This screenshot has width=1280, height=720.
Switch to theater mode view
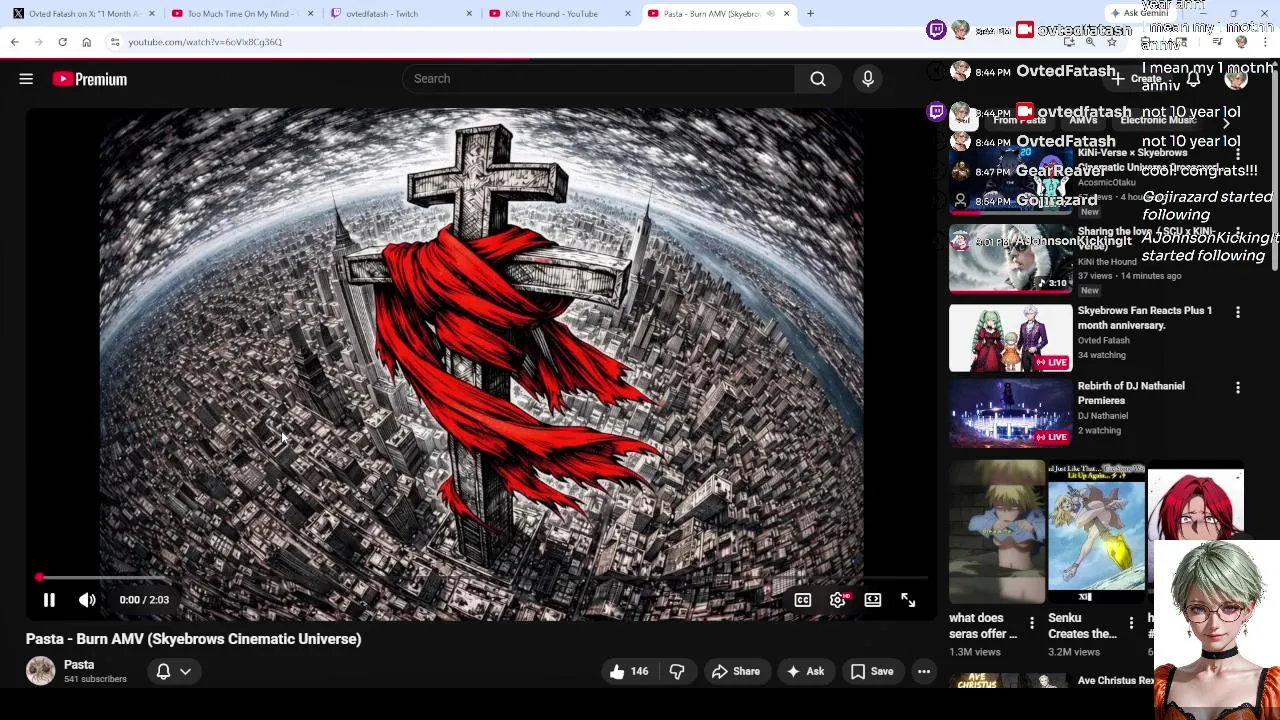pyautogui.click(x=873, y=600)
